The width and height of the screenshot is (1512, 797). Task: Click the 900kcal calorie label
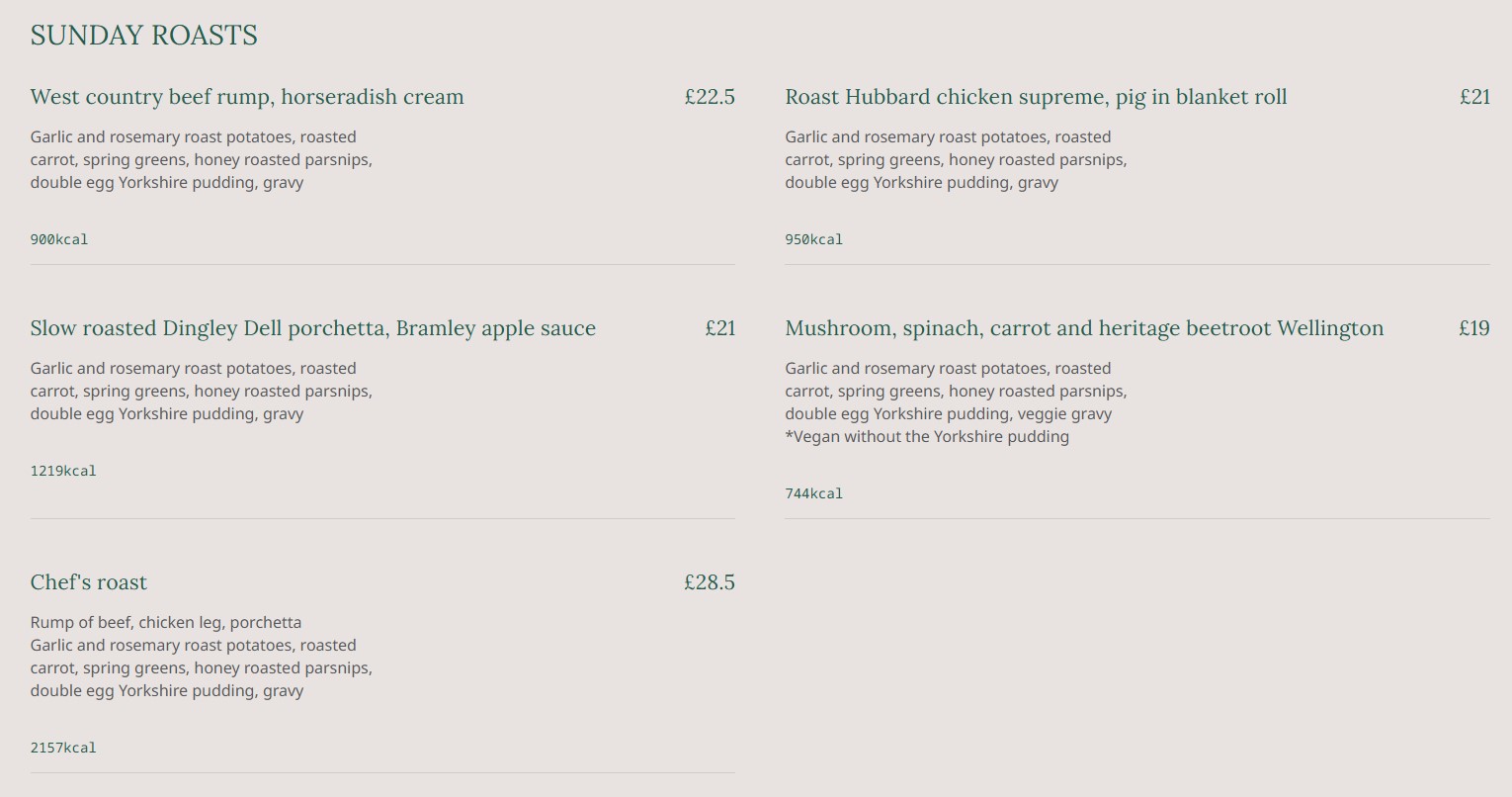pos(59,239)
